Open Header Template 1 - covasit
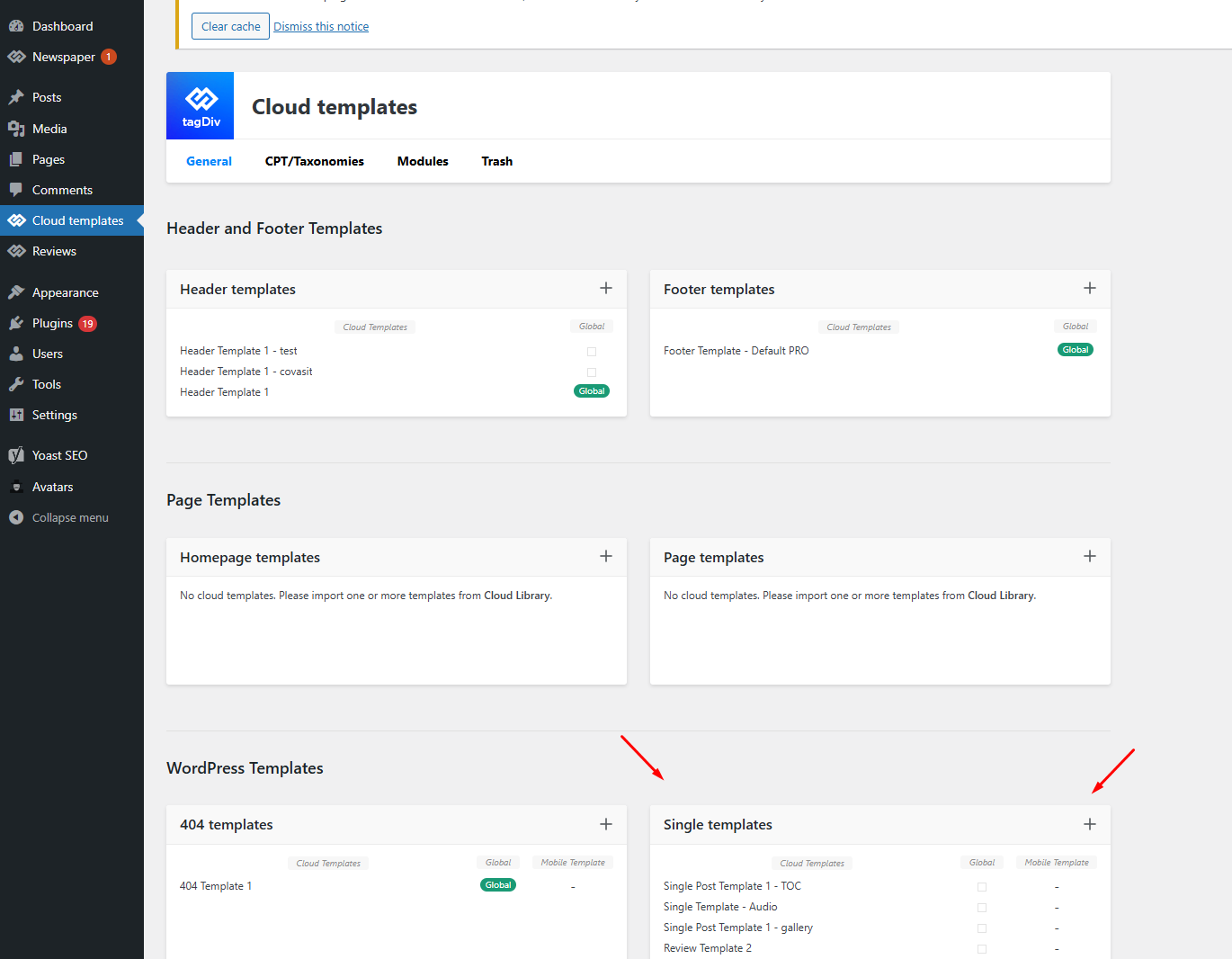1232x959 pixels. click(246, 372)
